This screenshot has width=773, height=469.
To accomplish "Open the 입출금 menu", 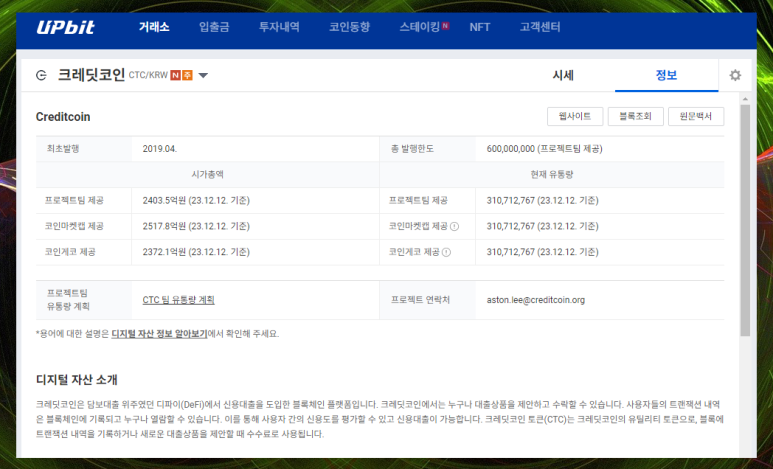I will [x=214, y=27].
